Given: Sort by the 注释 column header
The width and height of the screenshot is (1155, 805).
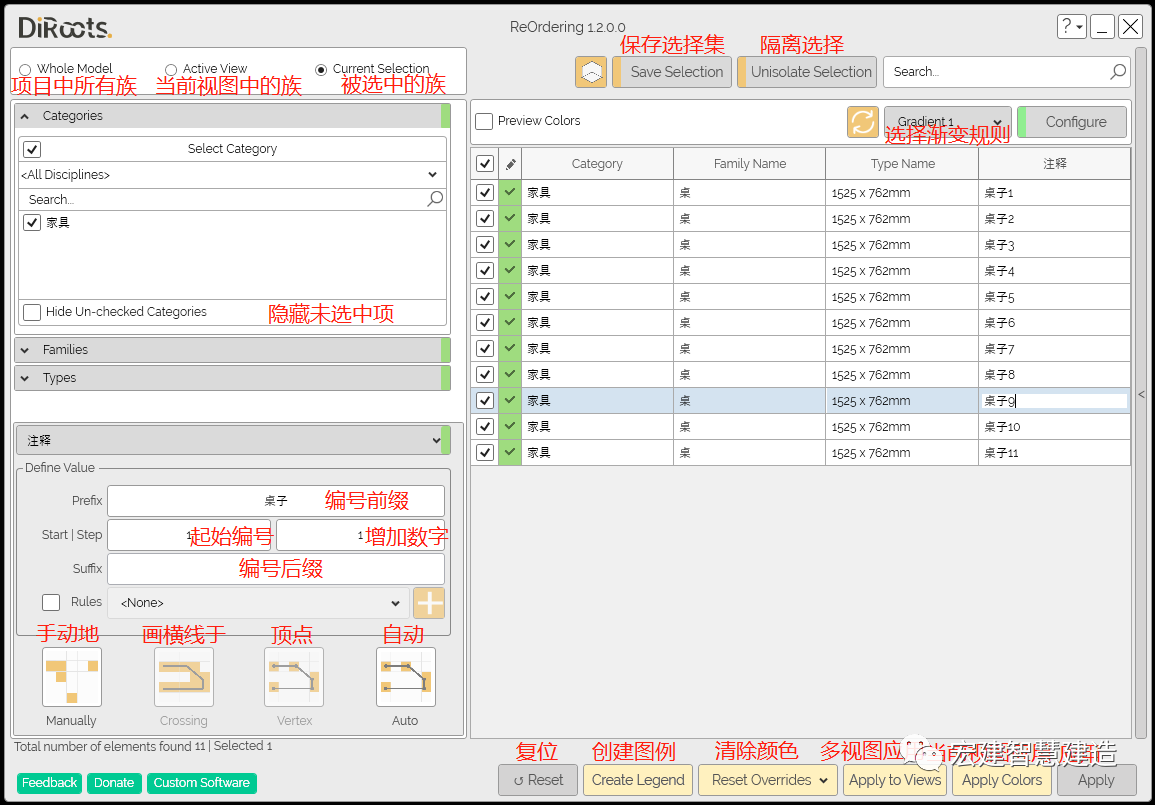Looking at the screenshot, I should 1055,164.
